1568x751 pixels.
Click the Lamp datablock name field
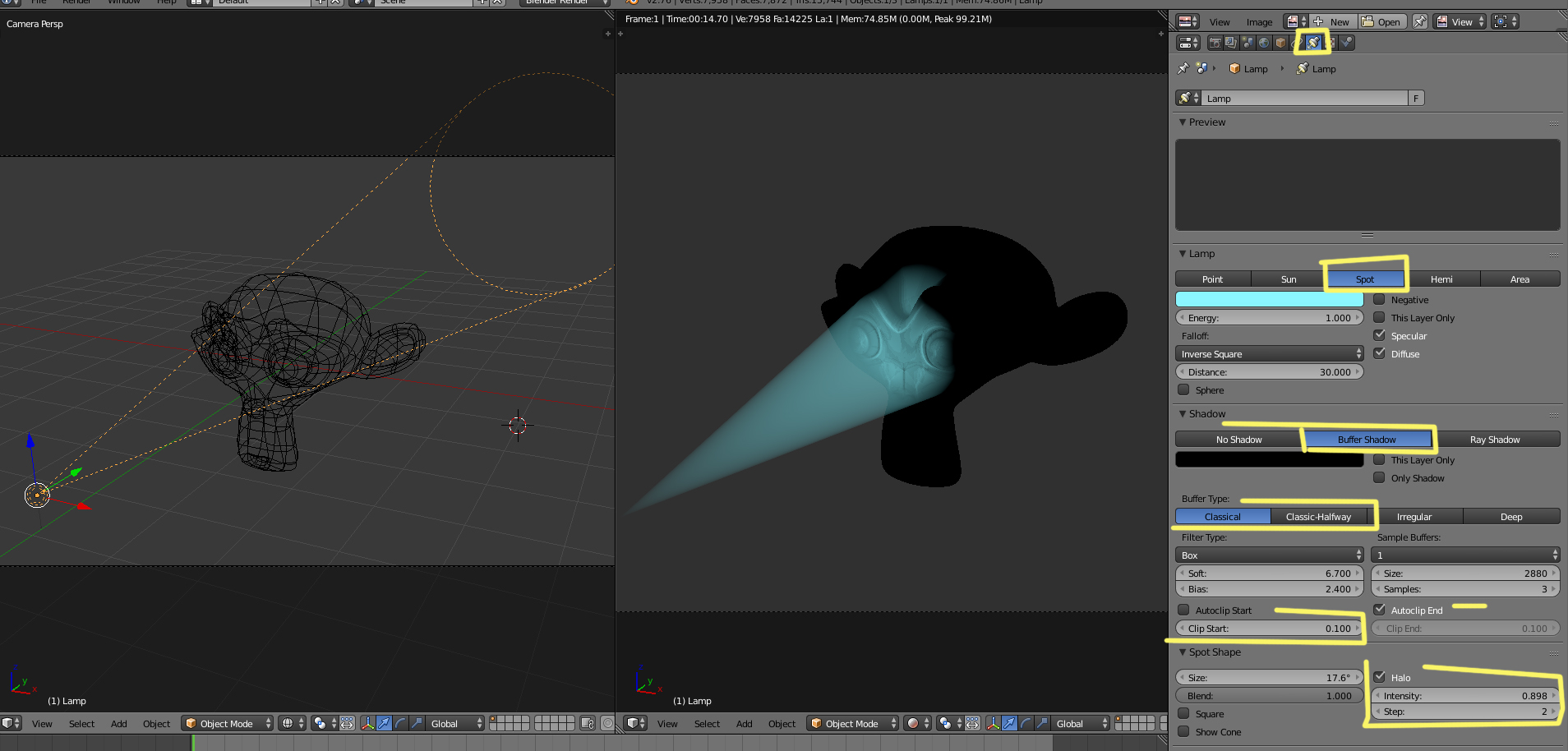click(x=1304, y=99)
